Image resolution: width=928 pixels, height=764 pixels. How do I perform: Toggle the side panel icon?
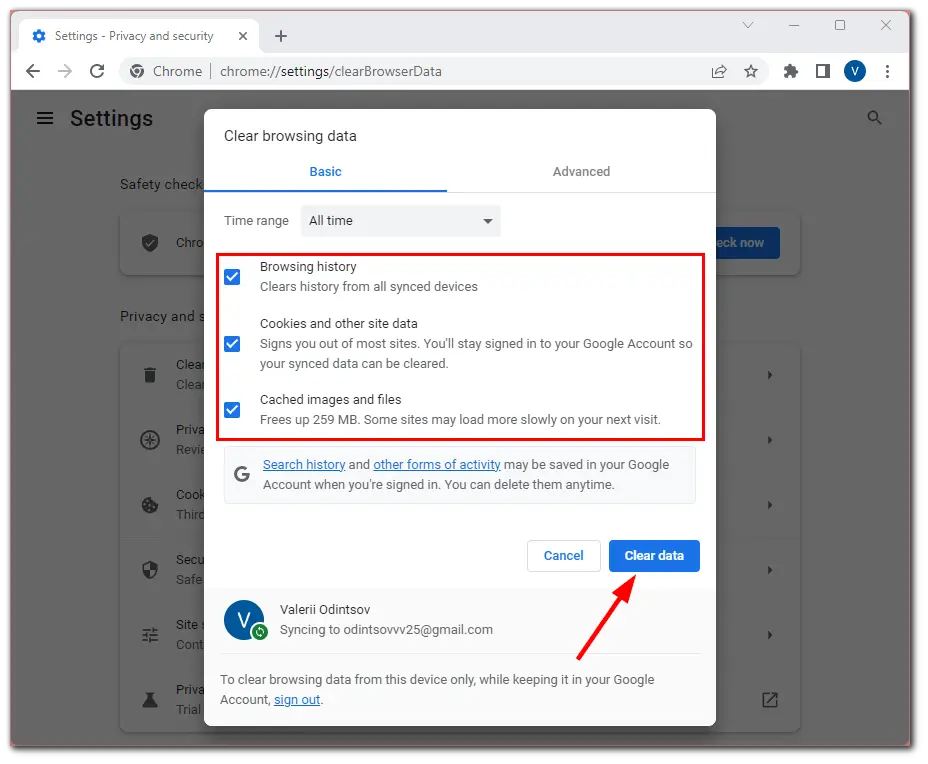[823, 72]
